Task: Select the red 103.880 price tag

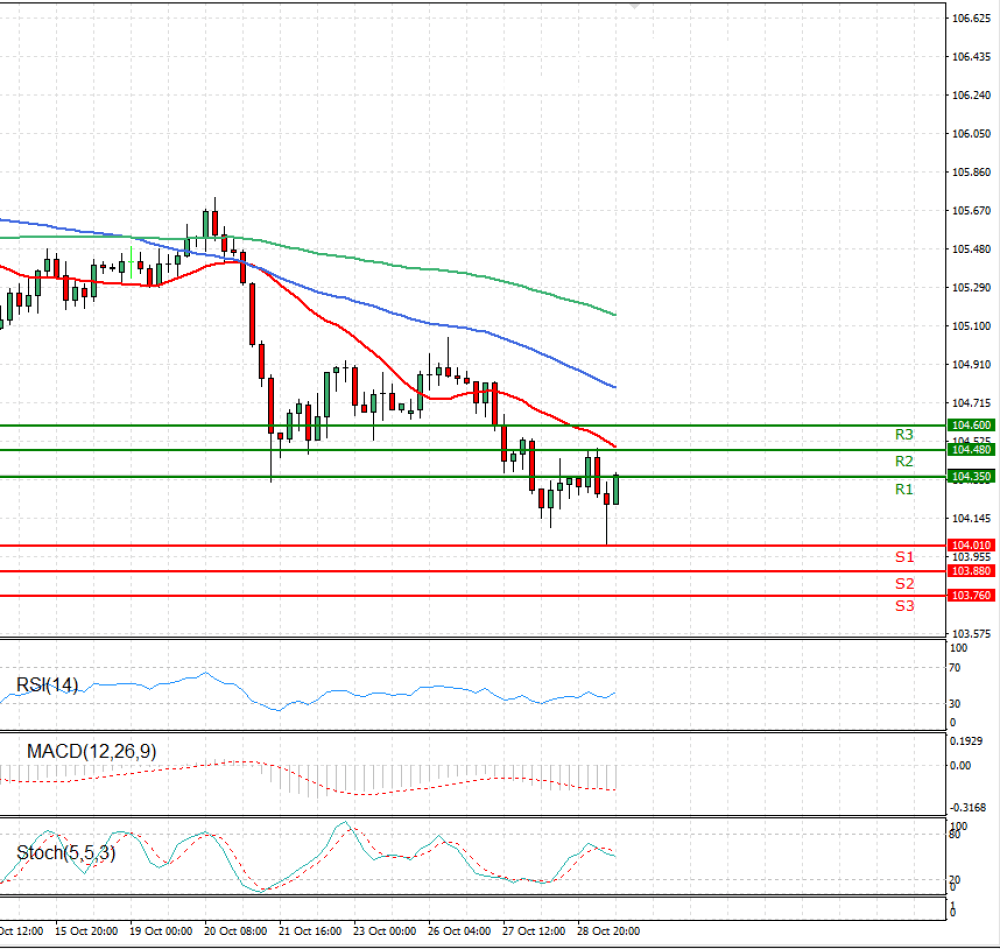Action: [971, 571]
